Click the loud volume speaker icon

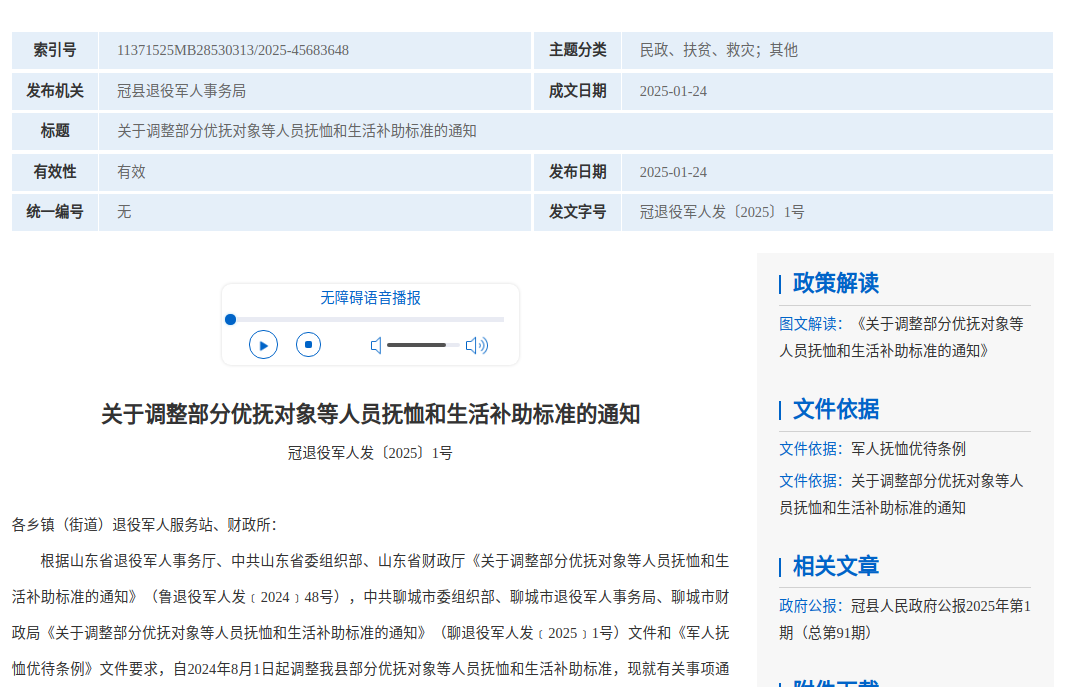477,346
